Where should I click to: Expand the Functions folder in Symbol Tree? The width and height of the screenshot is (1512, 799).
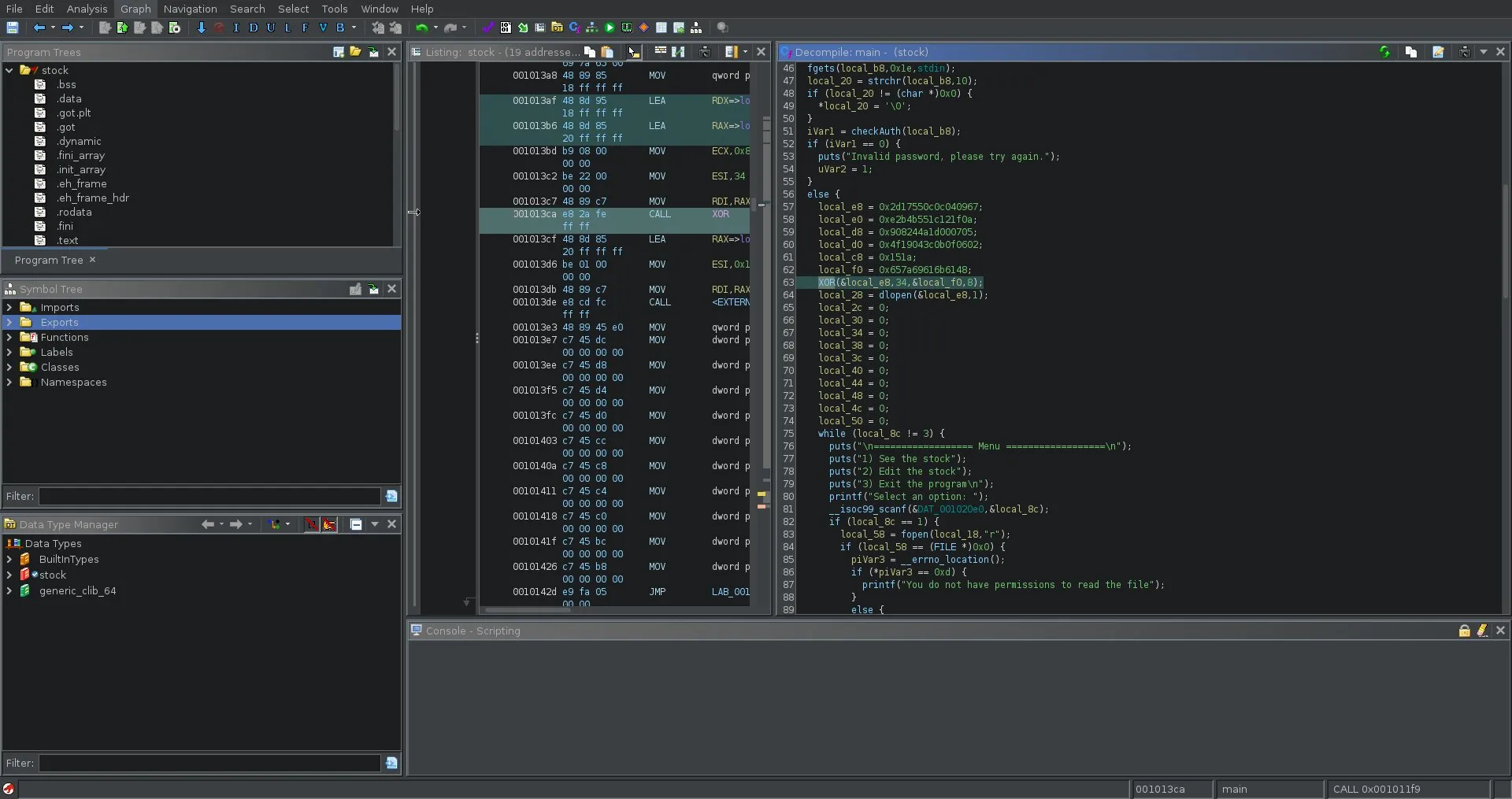9,337
